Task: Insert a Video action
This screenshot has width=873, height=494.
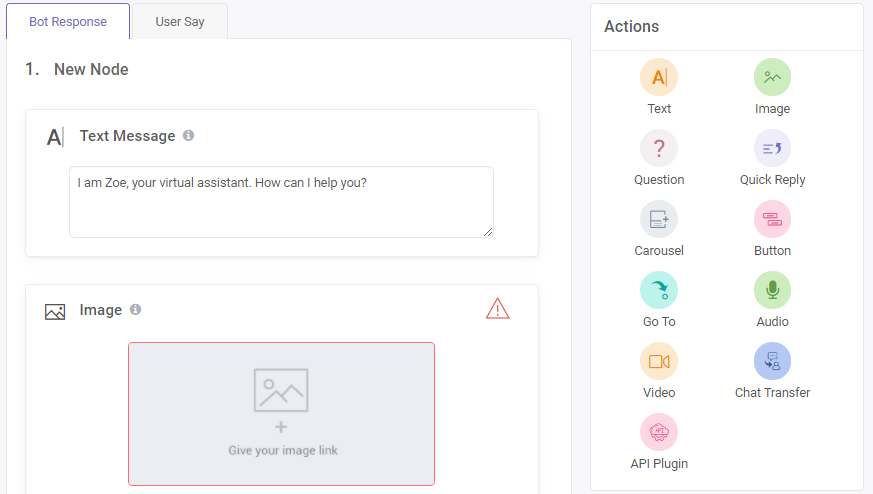Action: pyautogui.click(x=659, y=362)
